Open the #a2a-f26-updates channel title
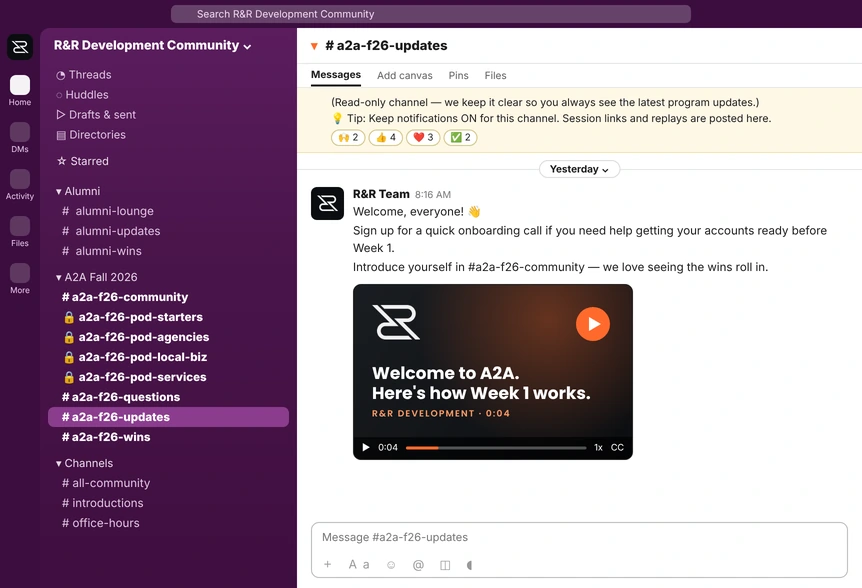The height and width of the screenshot is (588, 862). pos(386,46)
